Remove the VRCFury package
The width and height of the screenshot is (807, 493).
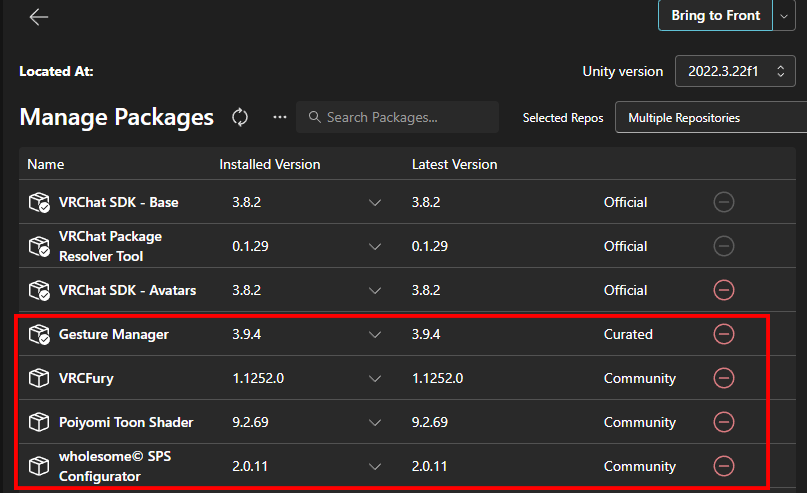pyautogui.click(x=724, y=378)
